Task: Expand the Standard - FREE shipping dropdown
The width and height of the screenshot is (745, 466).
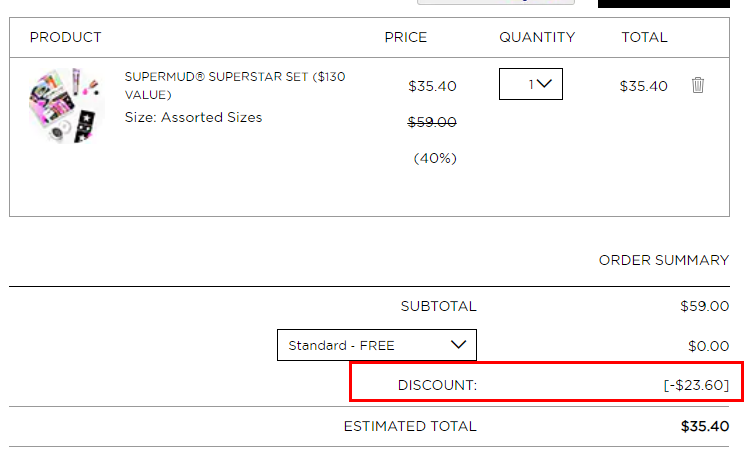Action: [377, 345]
